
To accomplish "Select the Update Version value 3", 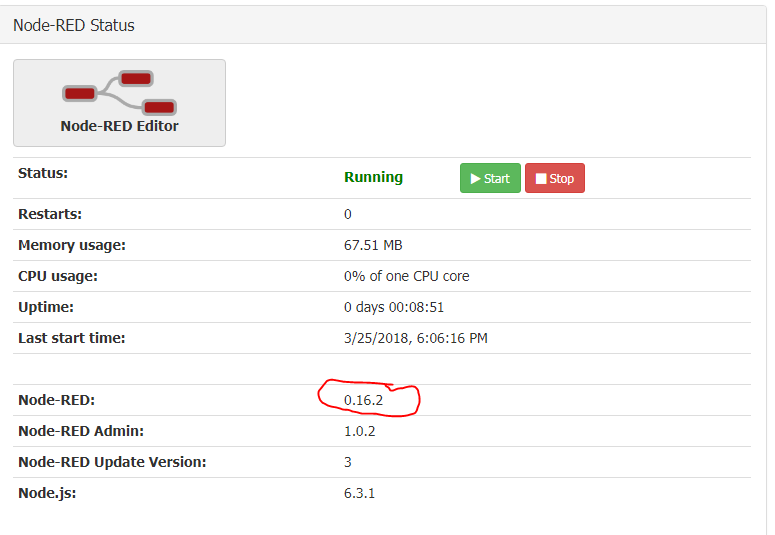I will click(347, 462).
